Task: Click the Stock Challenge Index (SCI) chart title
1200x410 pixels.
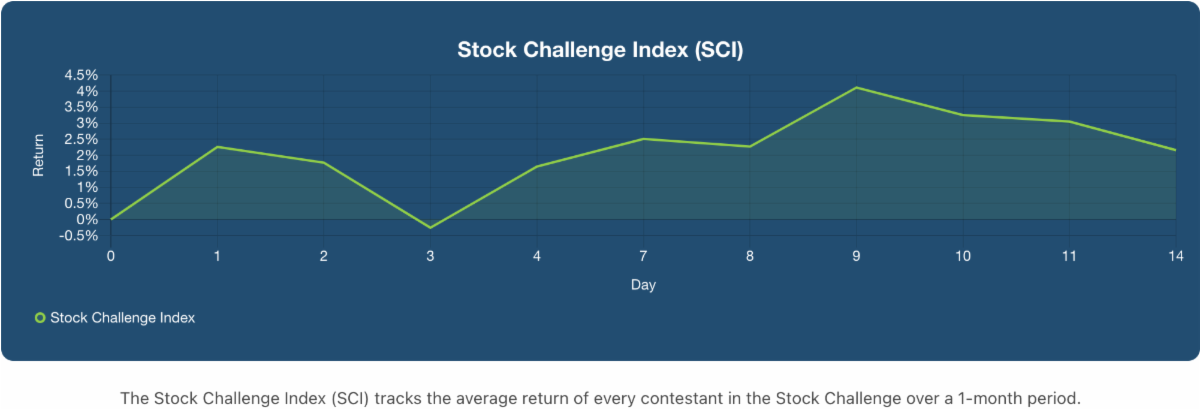Action: pyautogui.click(x=600, y=50)
